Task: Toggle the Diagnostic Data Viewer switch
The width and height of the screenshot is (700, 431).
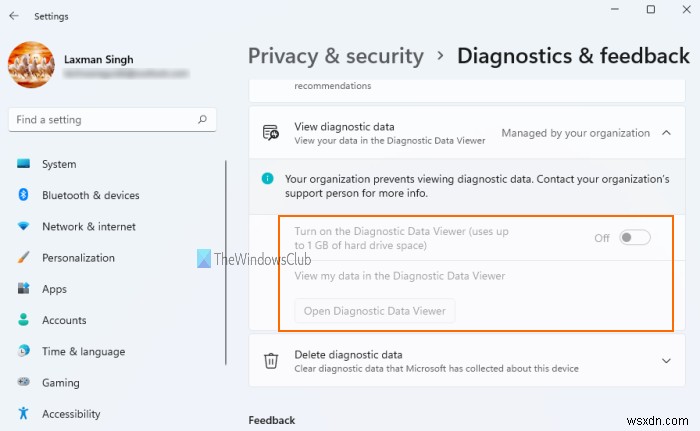Action: pos(635,238)
